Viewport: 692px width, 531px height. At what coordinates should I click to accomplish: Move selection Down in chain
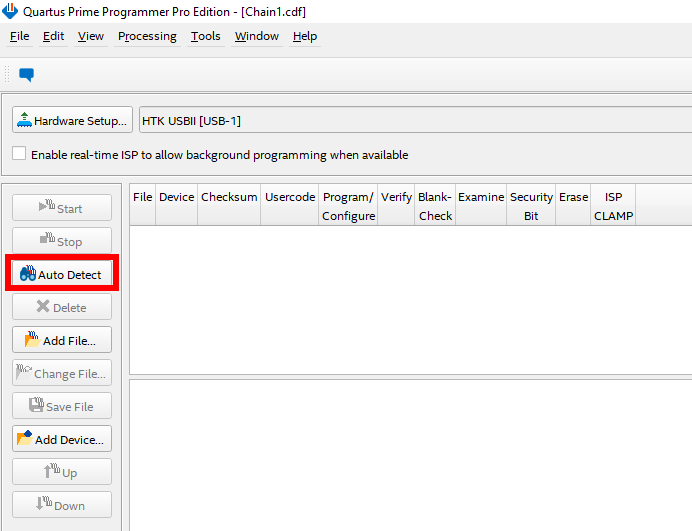click(x=62, y=505)
